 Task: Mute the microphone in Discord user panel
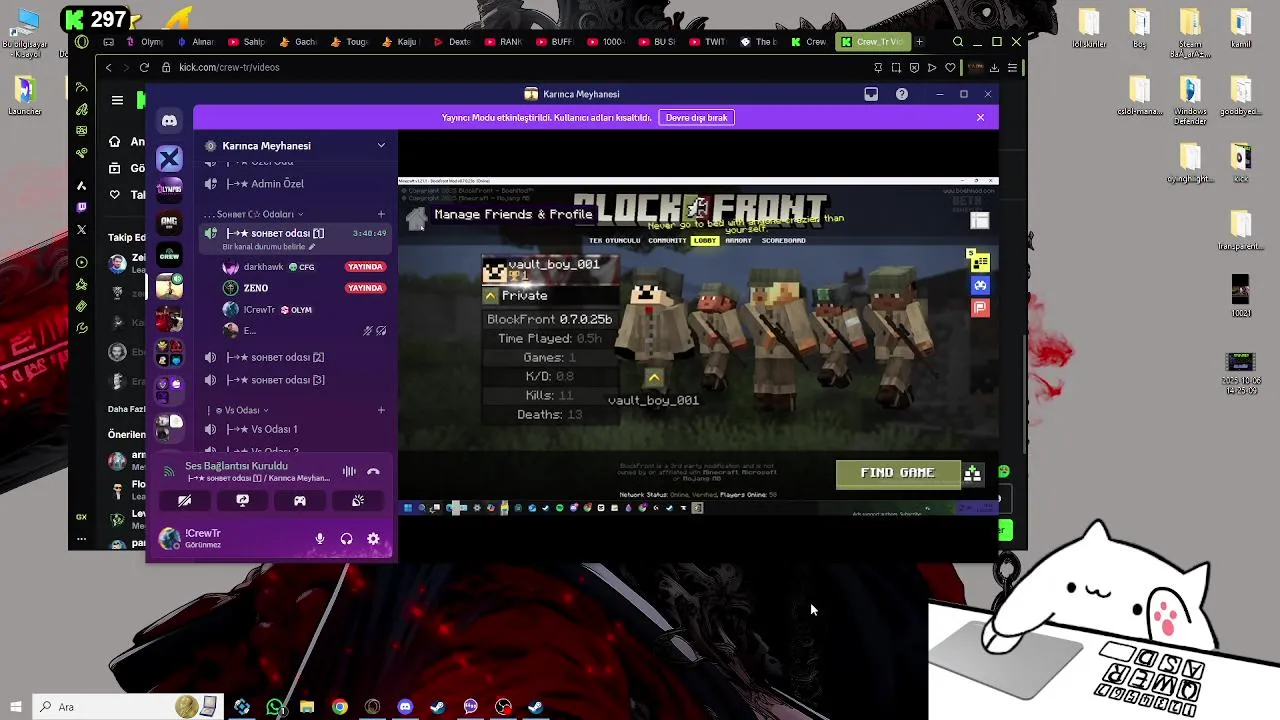(320, 539)
